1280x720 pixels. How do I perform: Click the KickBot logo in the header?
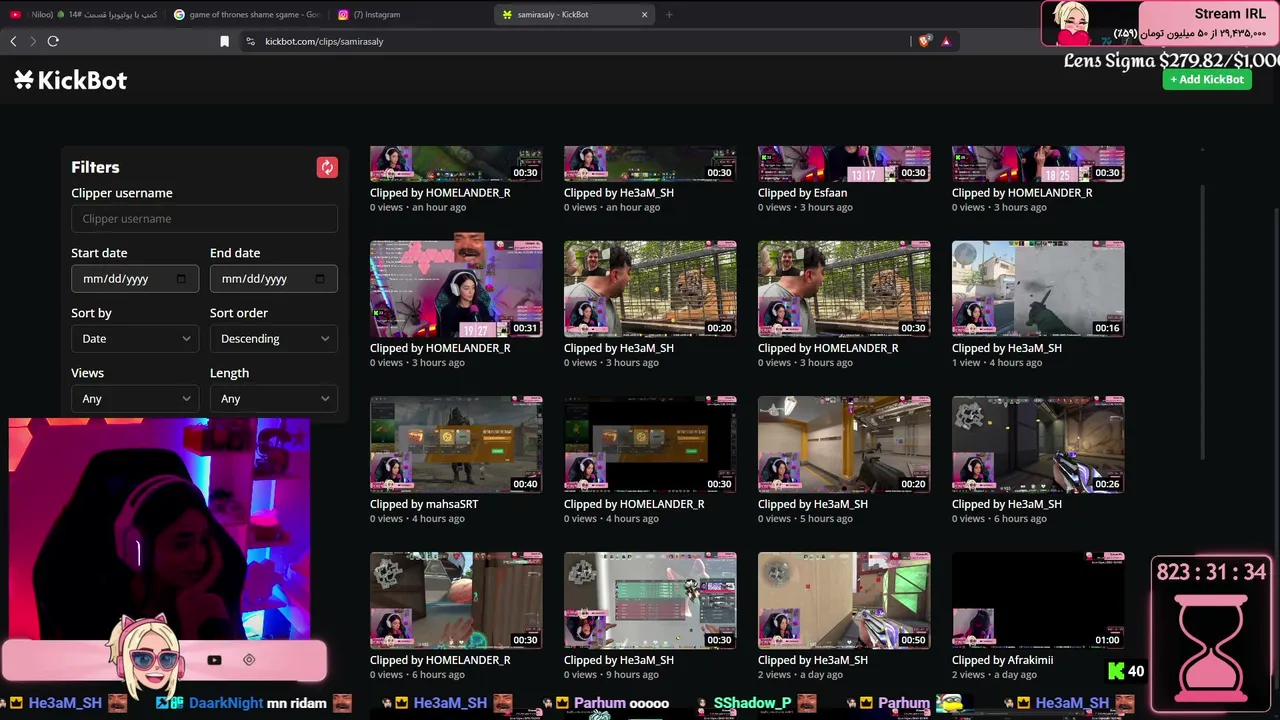click(x=71, y=80)
